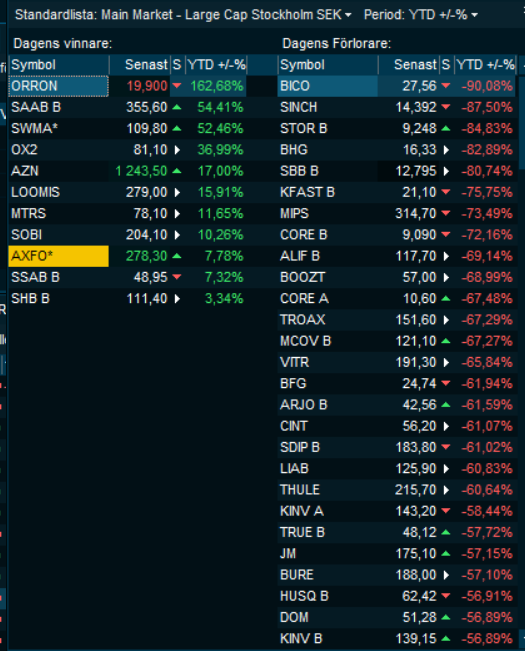Select the MTRS symbol
Viewport: 525px width, 651px height.
point(28,213)
